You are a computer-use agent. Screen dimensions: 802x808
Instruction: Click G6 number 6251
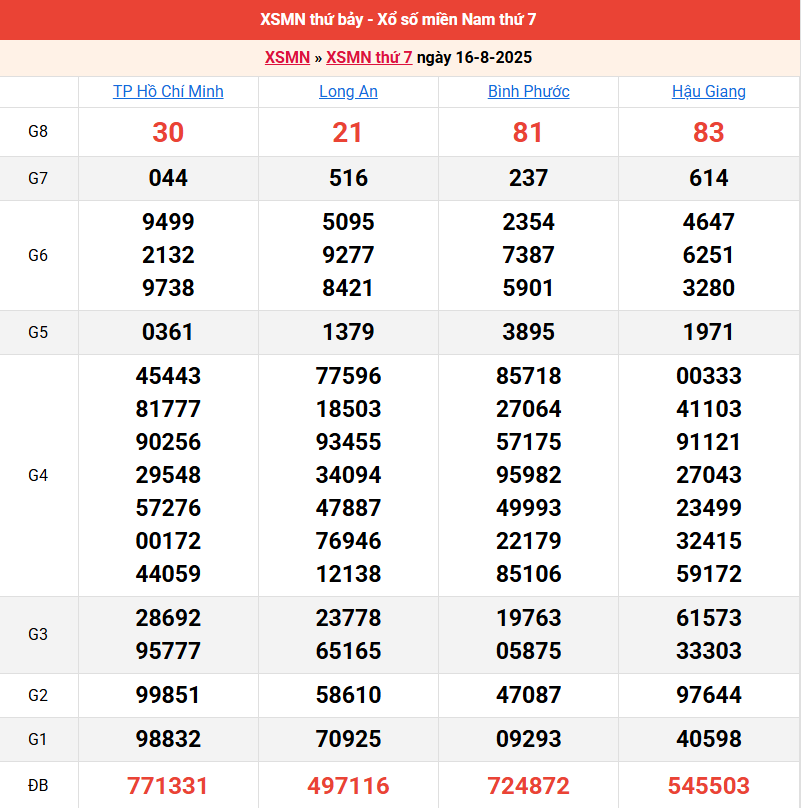click(x=708, y=255)
